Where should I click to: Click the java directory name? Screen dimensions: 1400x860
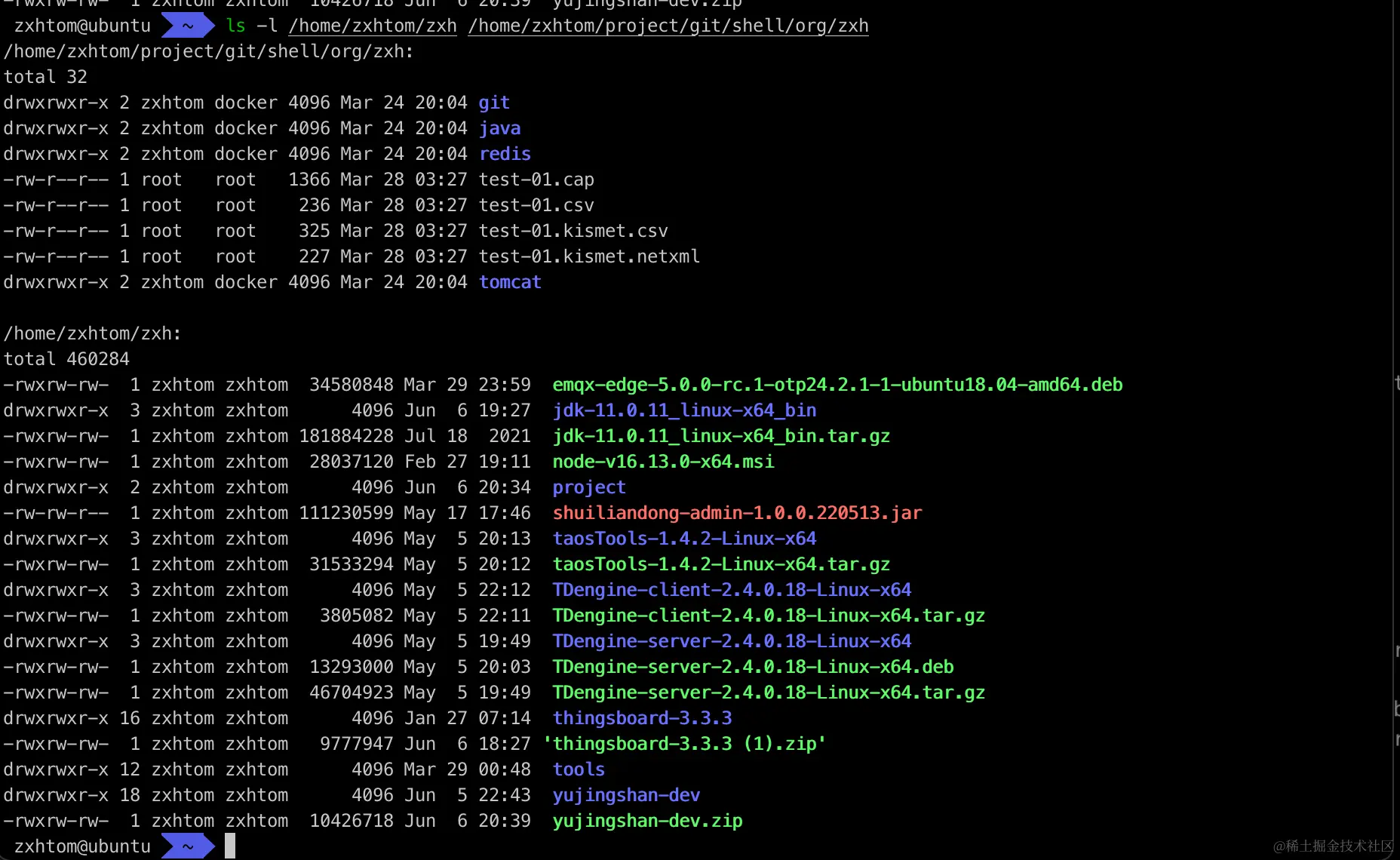click(499, 128)
